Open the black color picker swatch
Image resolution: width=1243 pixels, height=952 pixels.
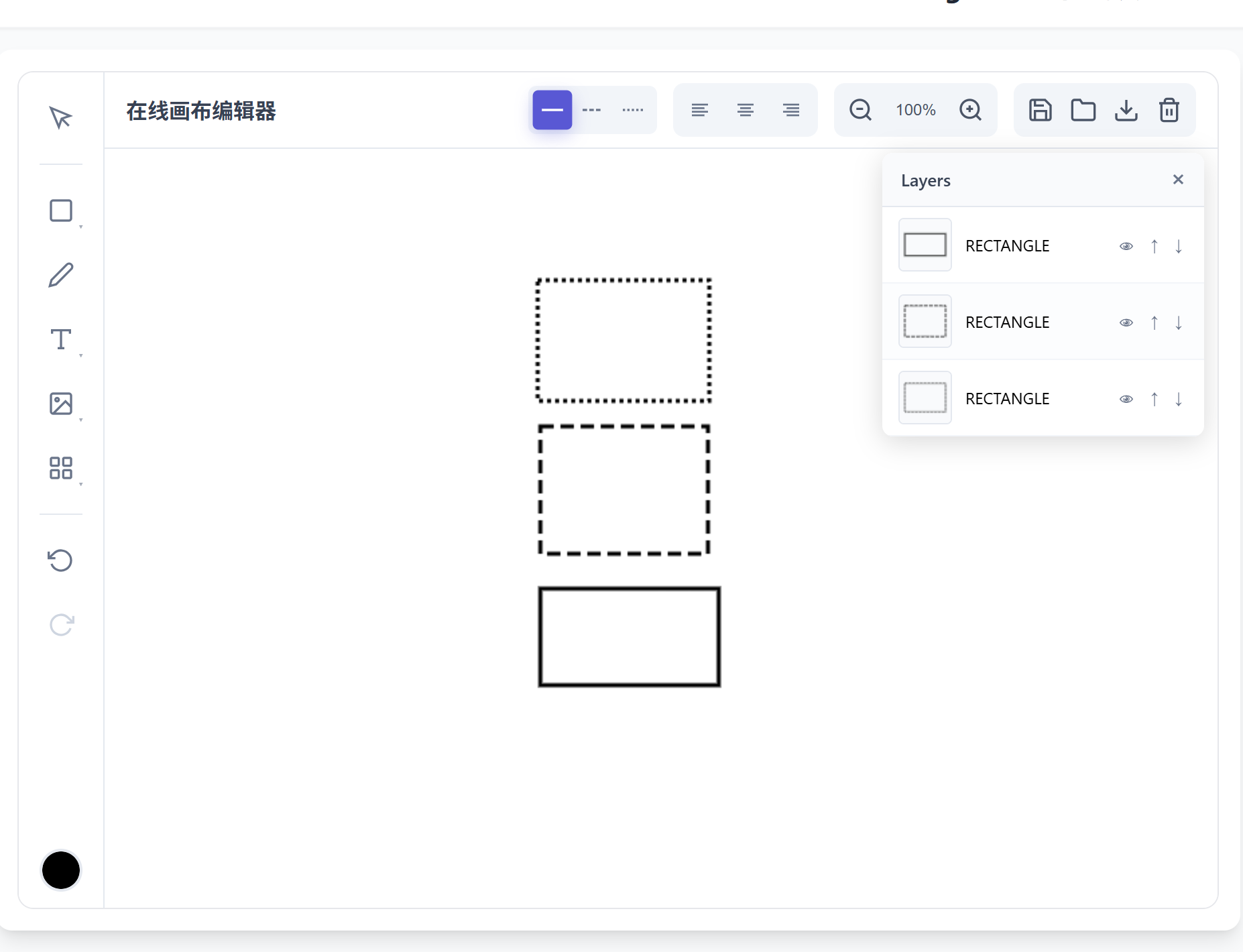pos(61,870)
